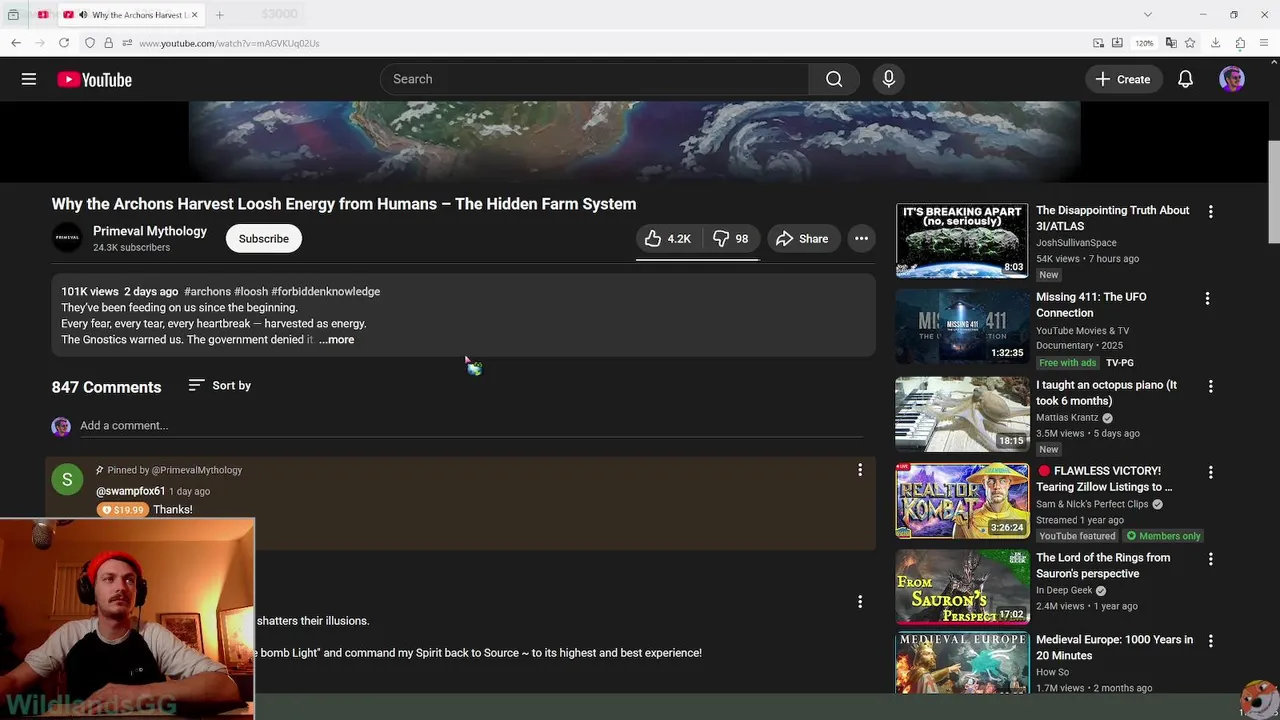Open a new browser tab
Image resolution: width=1280 pixels, height=720 pixels.
[219, 15]
